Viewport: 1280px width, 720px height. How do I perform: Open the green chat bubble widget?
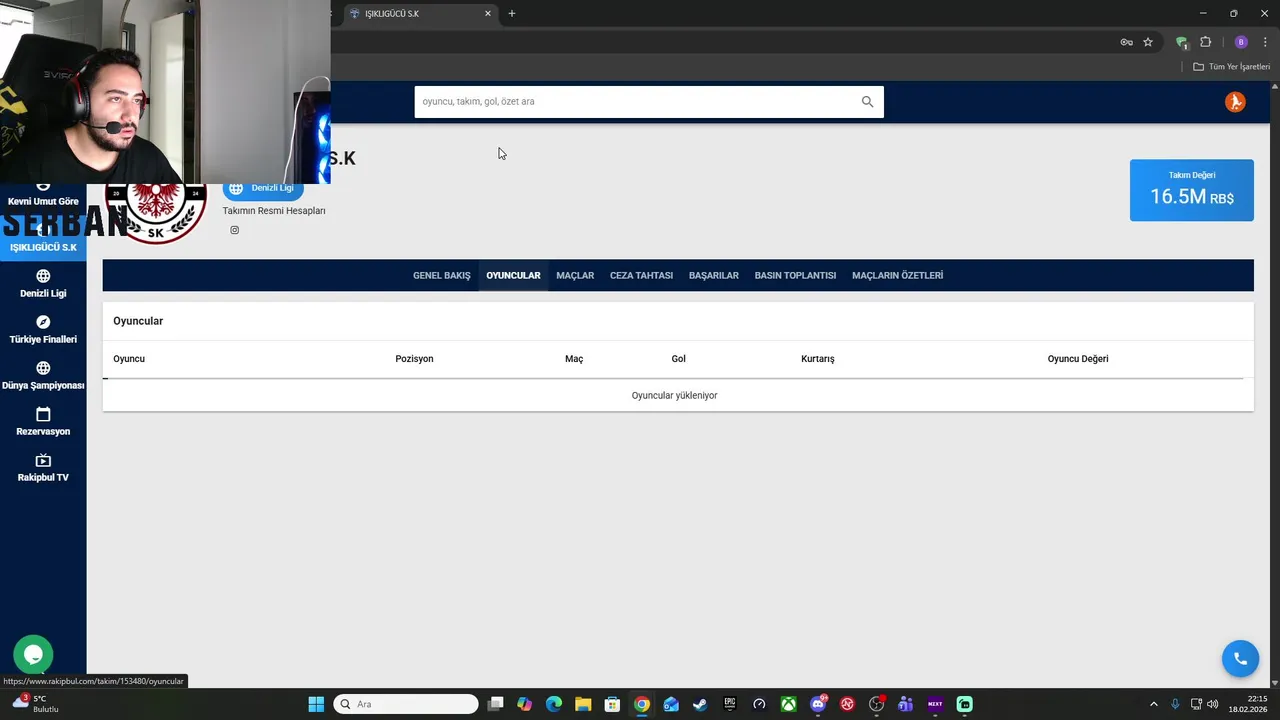[x=33, y=656]
